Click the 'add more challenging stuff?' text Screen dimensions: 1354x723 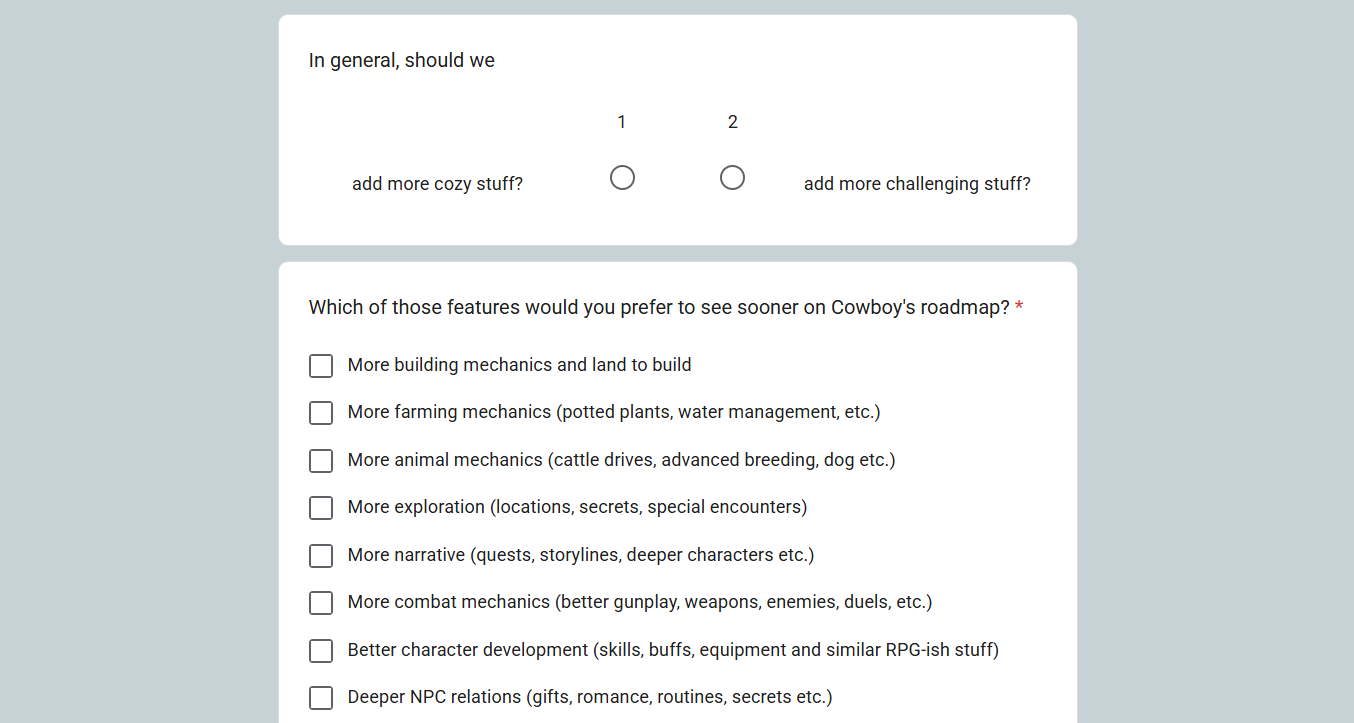[917, 184]
